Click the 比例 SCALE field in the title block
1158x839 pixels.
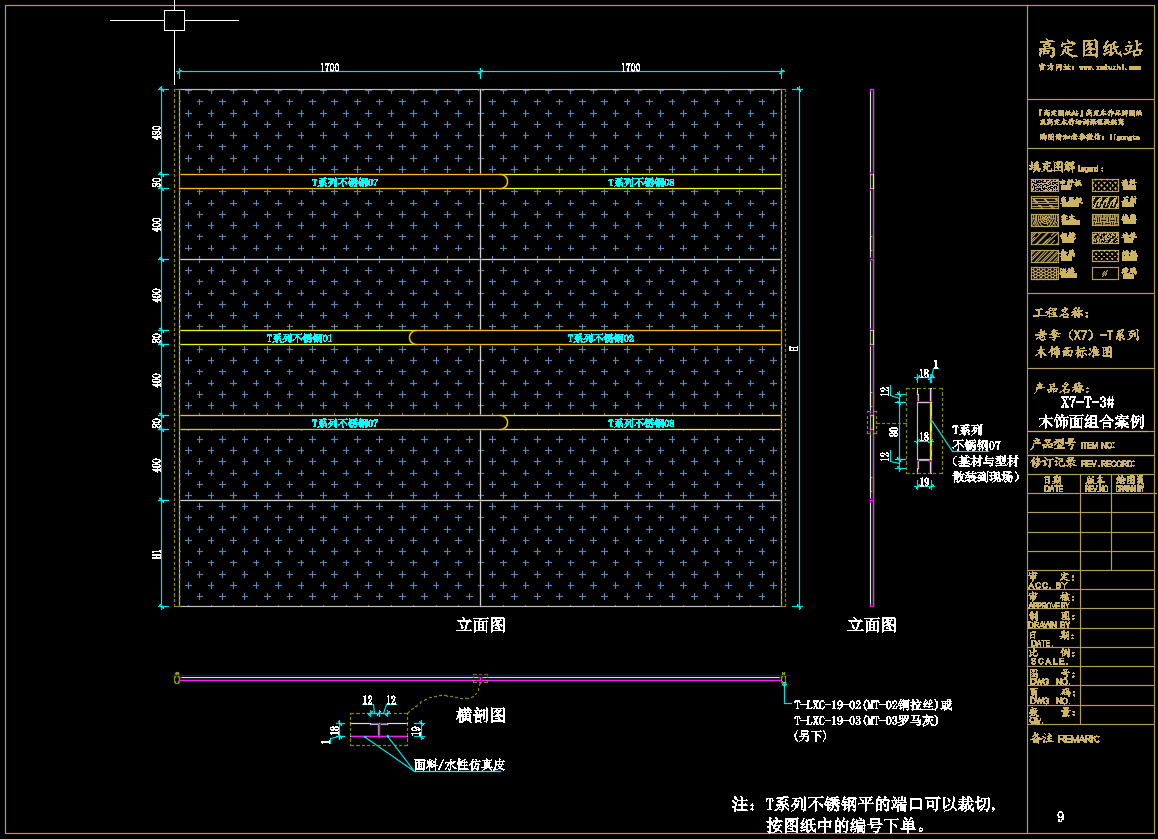(x=1050, y=656)
